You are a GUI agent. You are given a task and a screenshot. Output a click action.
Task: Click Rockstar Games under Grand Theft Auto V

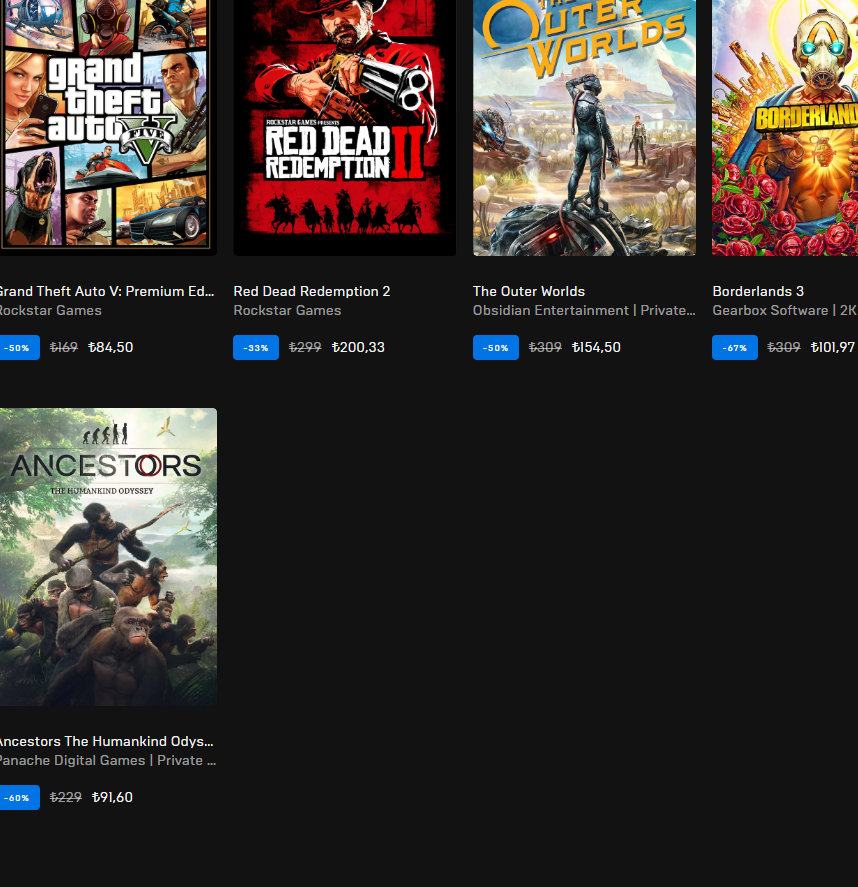(51, 311)
